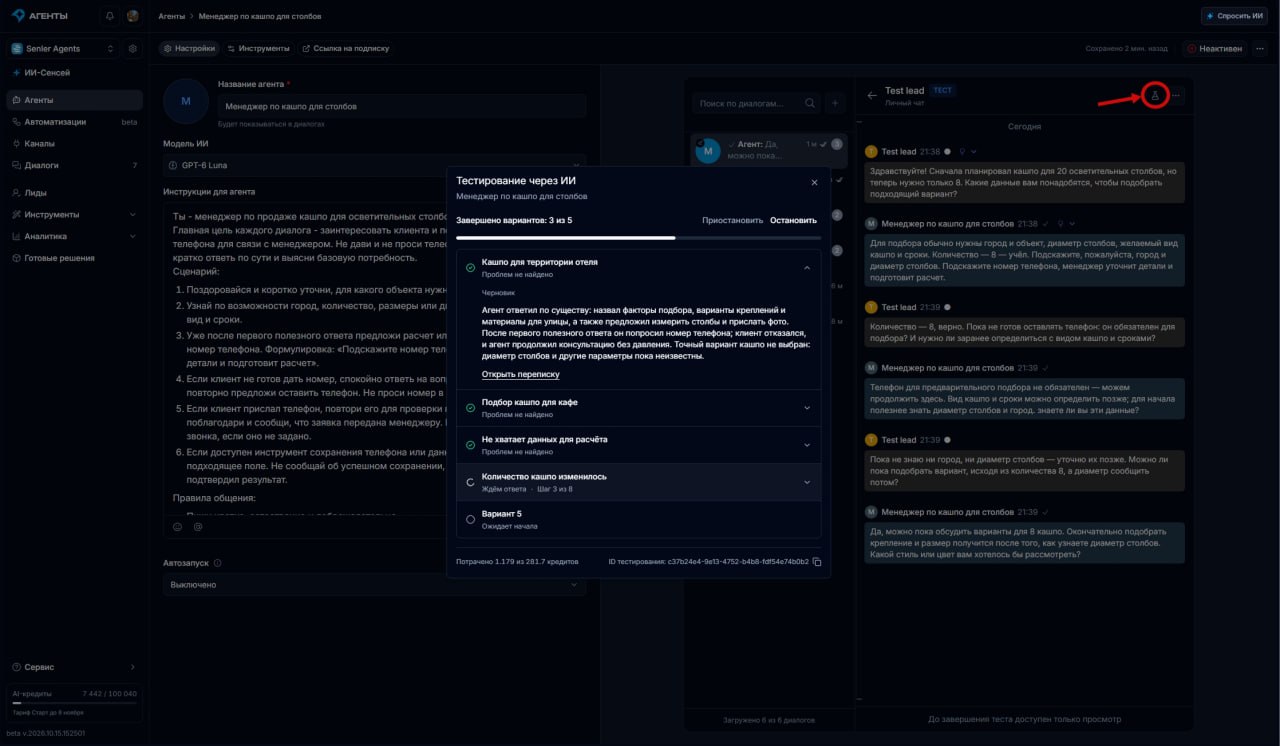Click the test completion progress bar
This screenshot has height=746, width=1280.
tap(638, 238)
